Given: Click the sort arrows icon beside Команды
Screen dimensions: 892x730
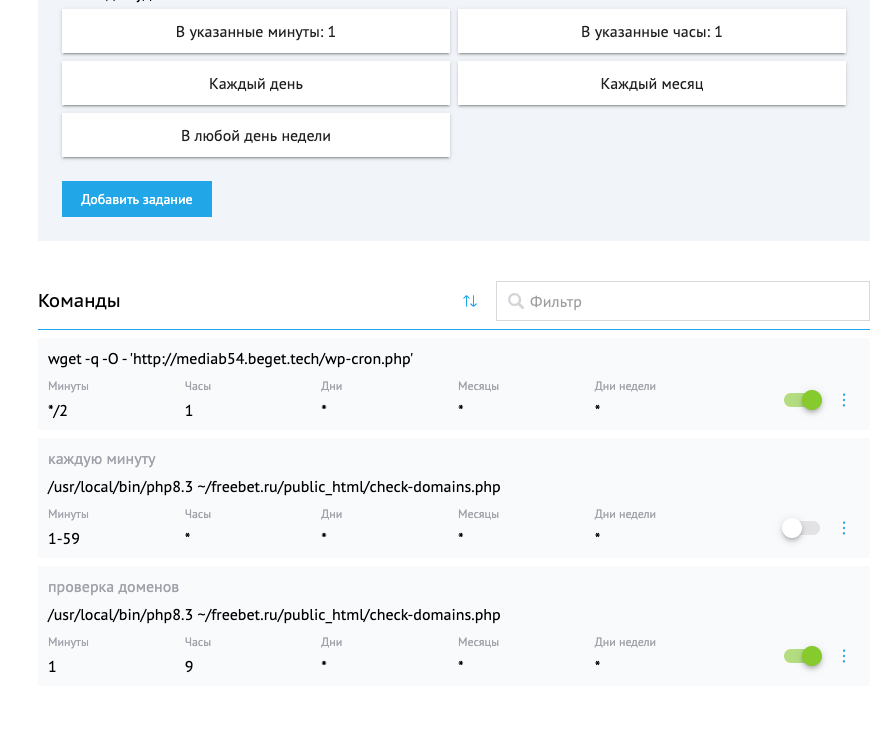Looking at the screenshot, I should 470,301.
